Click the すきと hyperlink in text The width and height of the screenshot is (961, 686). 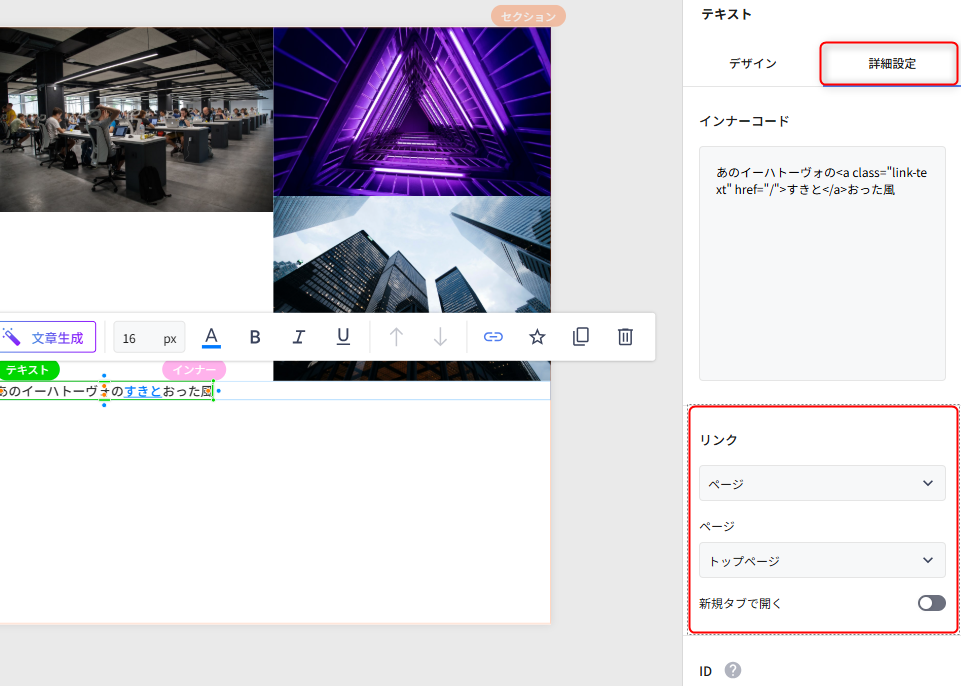[143, 391]
